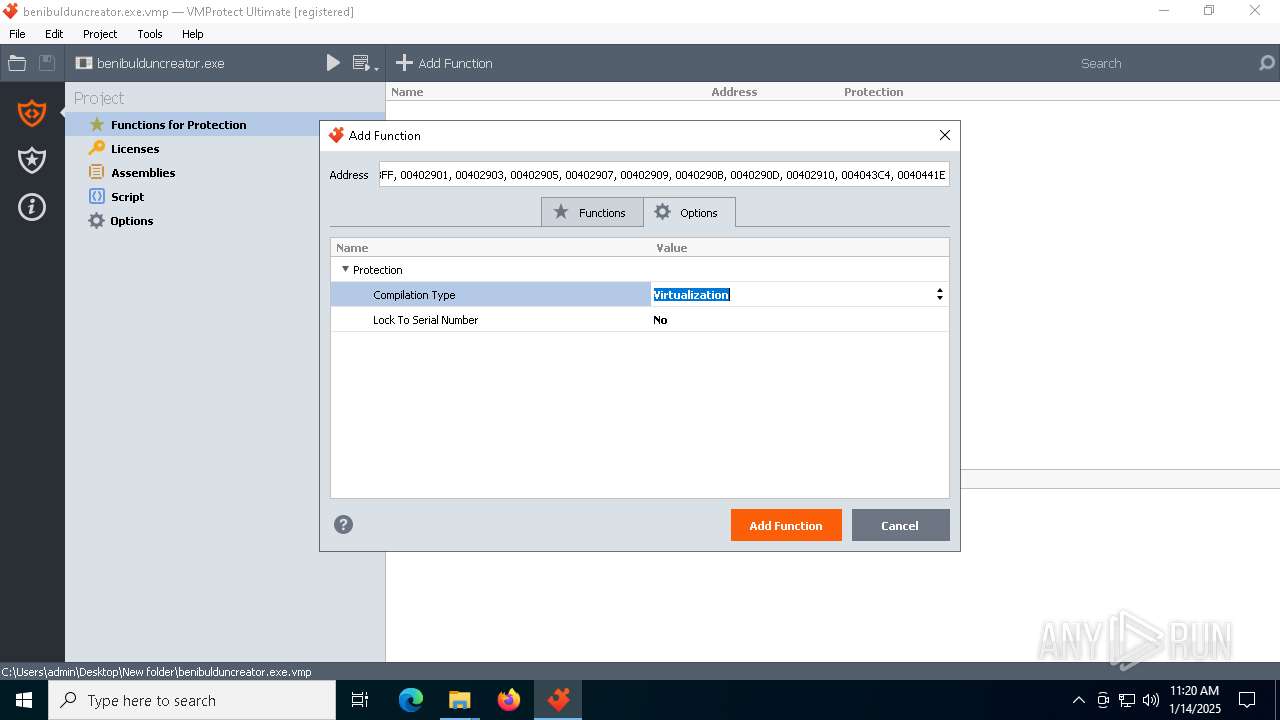This screenshot has width=1280, height=720.
Task: Click the Add Function plus toolbar item
Action: (x=444, y=63)
